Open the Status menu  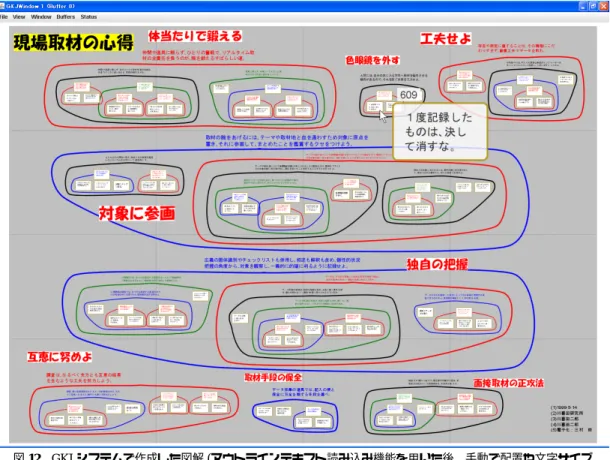tap(89, 17)
